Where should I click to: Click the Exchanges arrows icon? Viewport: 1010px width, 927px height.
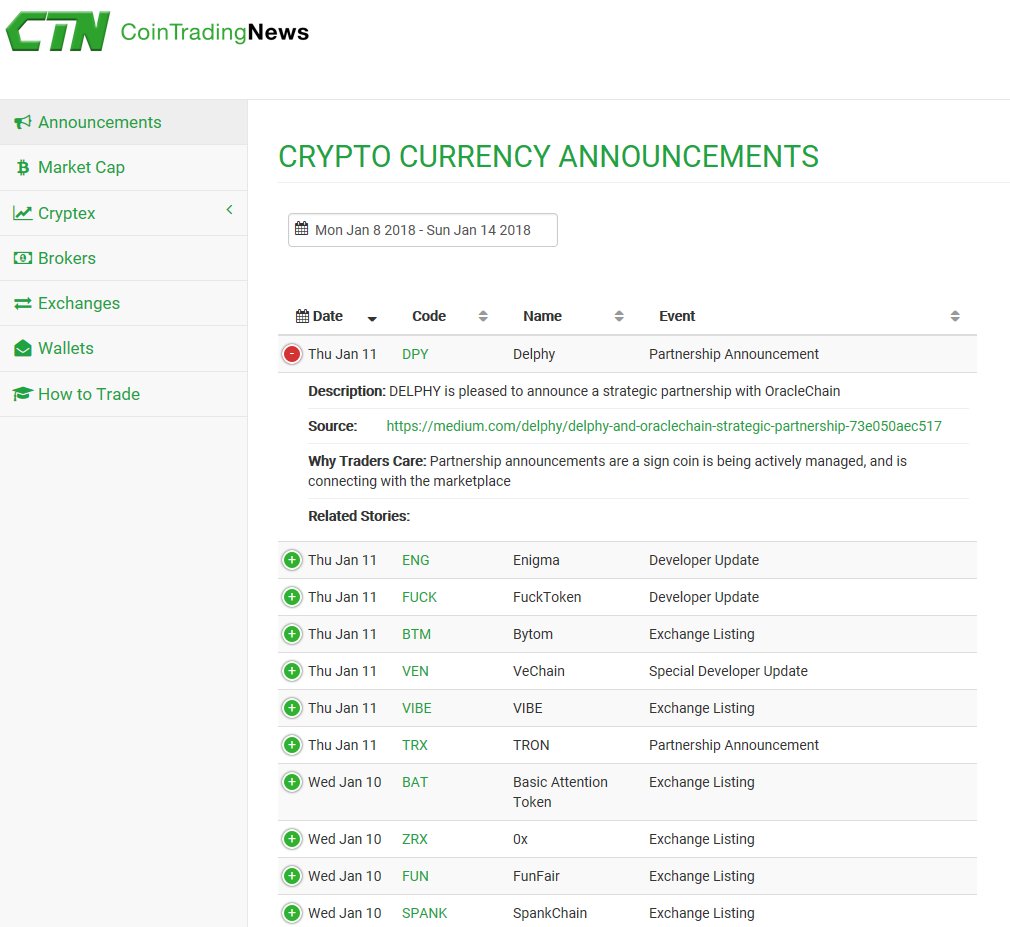[x=23, y=303]
